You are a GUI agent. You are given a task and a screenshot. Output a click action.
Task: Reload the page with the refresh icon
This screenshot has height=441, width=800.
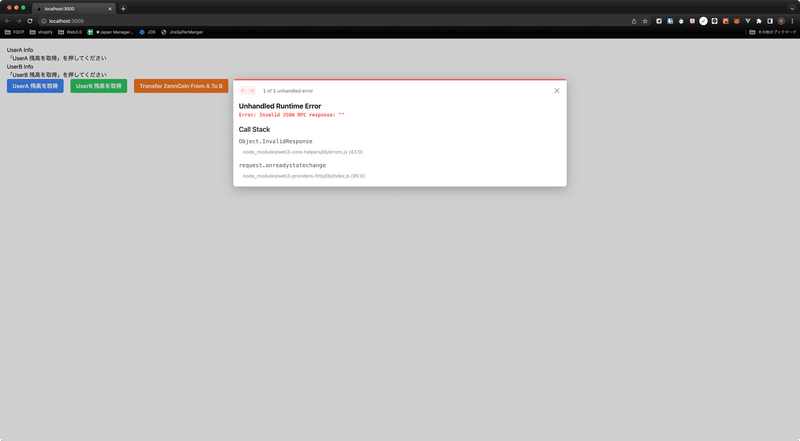(x=30, y=21)
